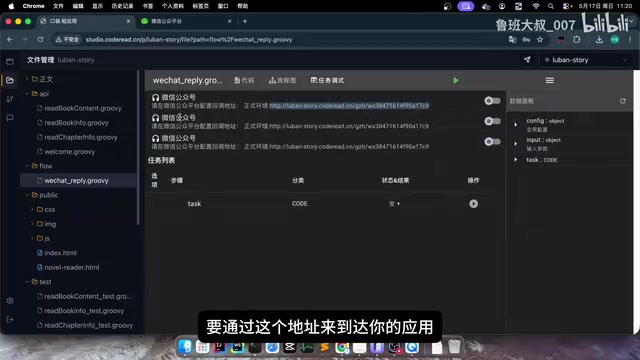This screenshot has width=640, height=360.
Task: Open Spotlight search in the menu bar
Action: point(551,6)
